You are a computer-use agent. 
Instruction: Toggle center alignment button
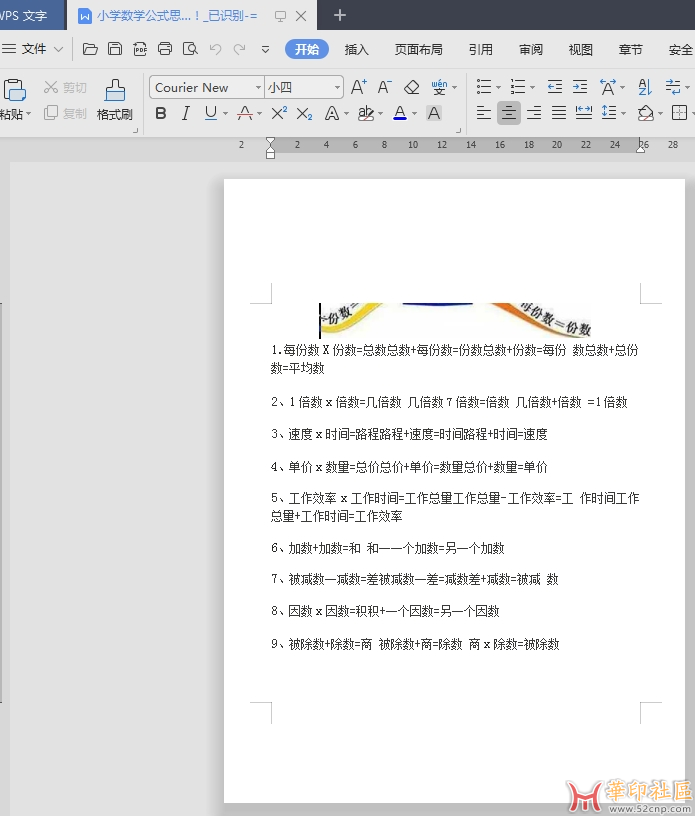click(x=509, y=114)
